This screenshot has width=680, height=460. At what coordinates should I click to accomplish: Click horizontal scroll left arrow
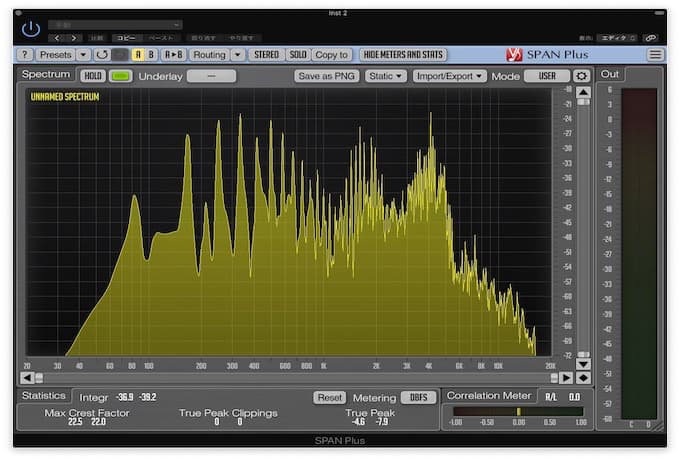(x=27, y=378)
